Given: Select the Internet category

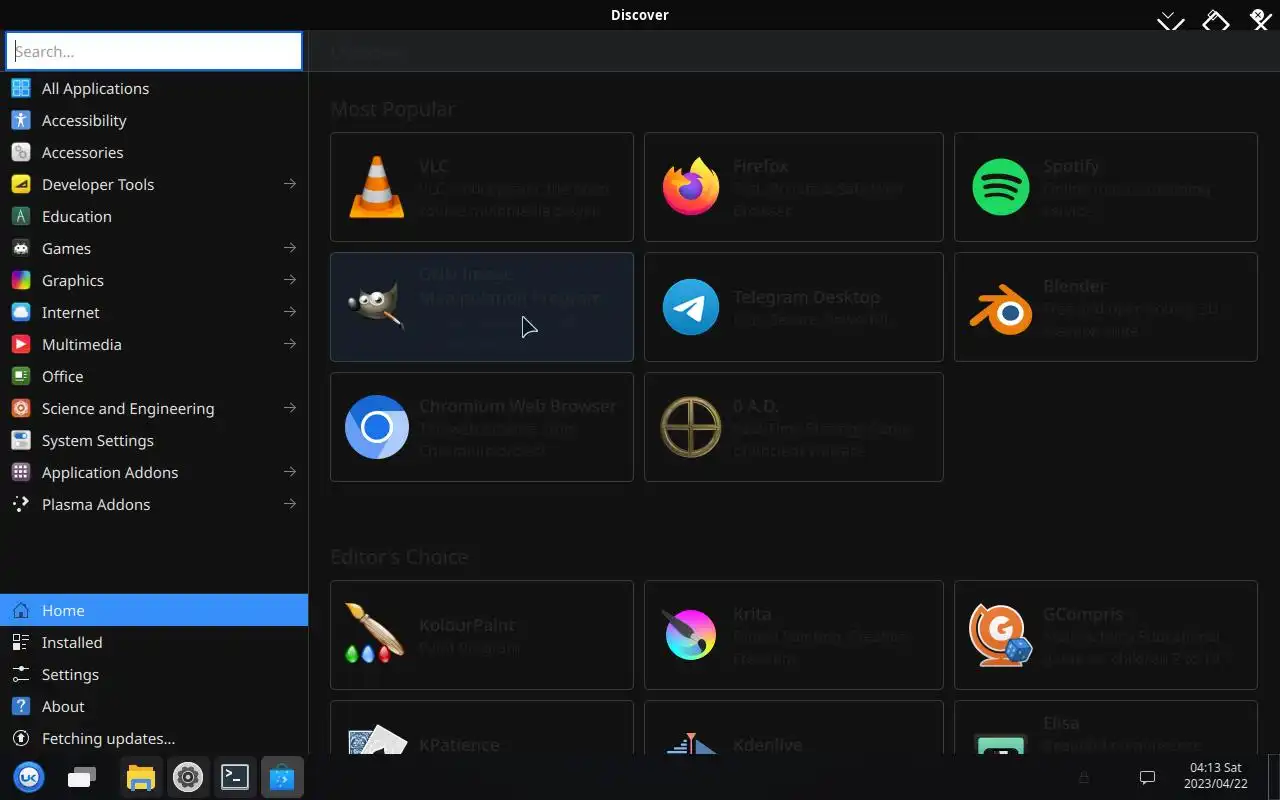Looking at the screenshot, I should pos(154,312).
